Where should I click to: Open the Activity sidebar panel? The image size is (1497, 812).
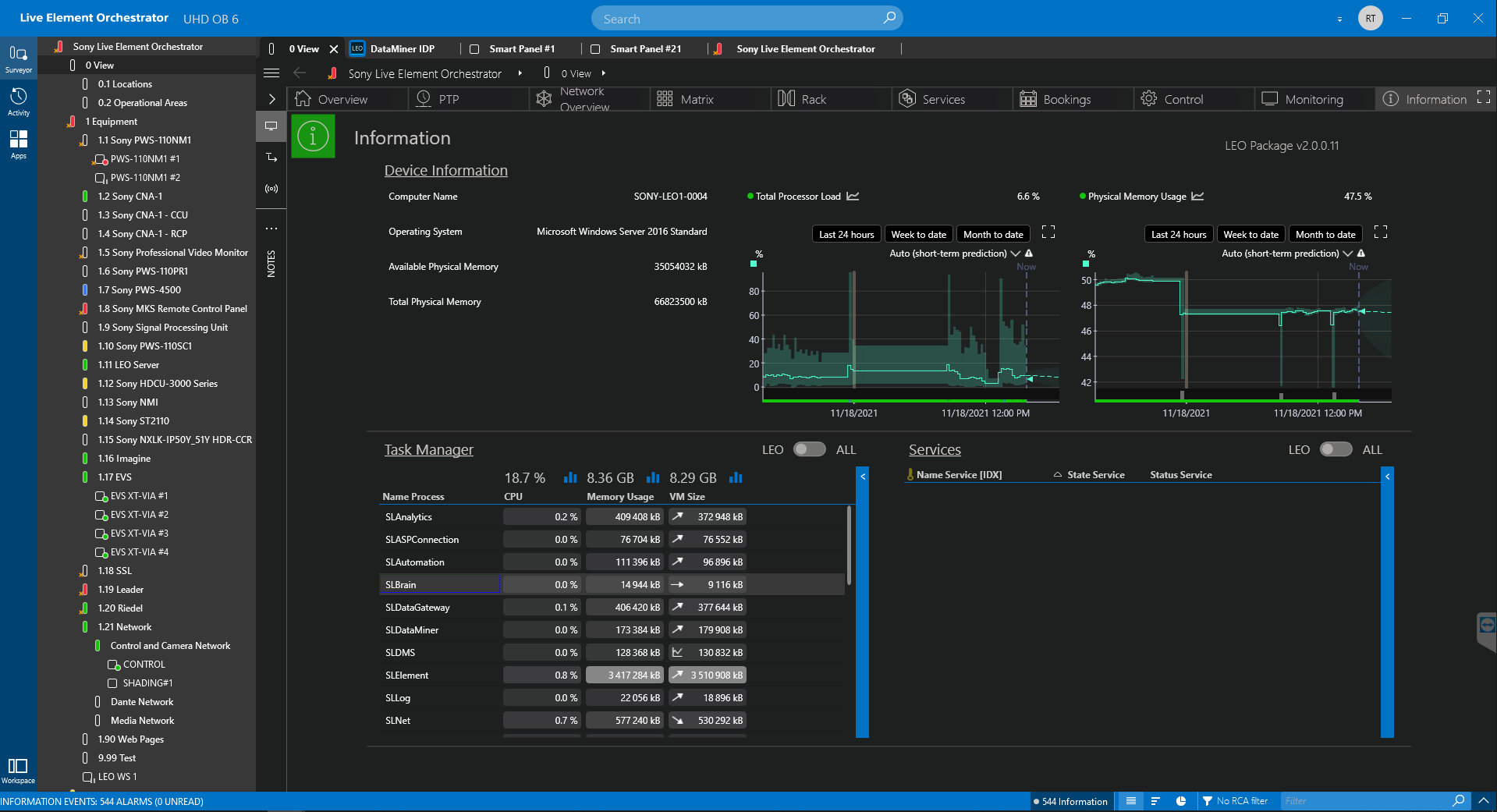pos(18,102)
